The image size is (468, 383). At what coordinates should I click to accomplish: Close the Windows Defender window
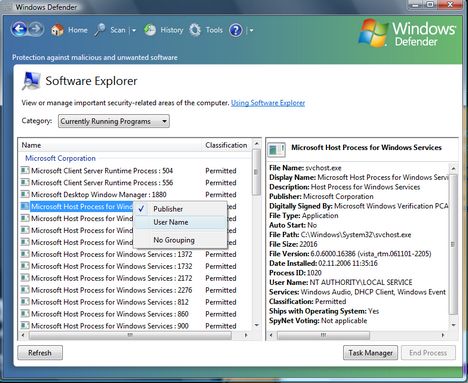[450, 5]
